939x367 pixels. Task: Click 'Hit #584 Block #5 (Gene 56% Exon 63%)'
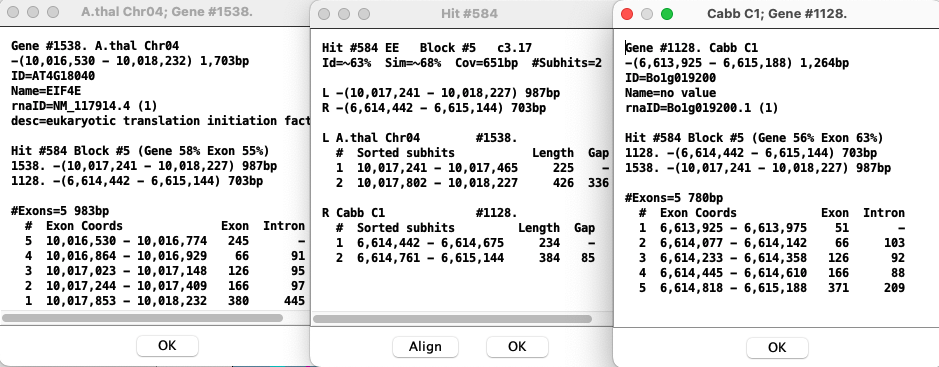pos(754,138)
